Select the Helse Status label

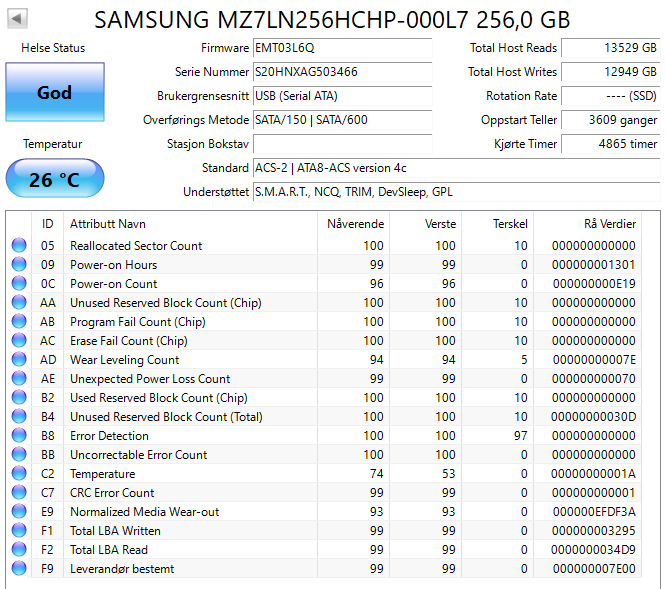click(53, 48)
